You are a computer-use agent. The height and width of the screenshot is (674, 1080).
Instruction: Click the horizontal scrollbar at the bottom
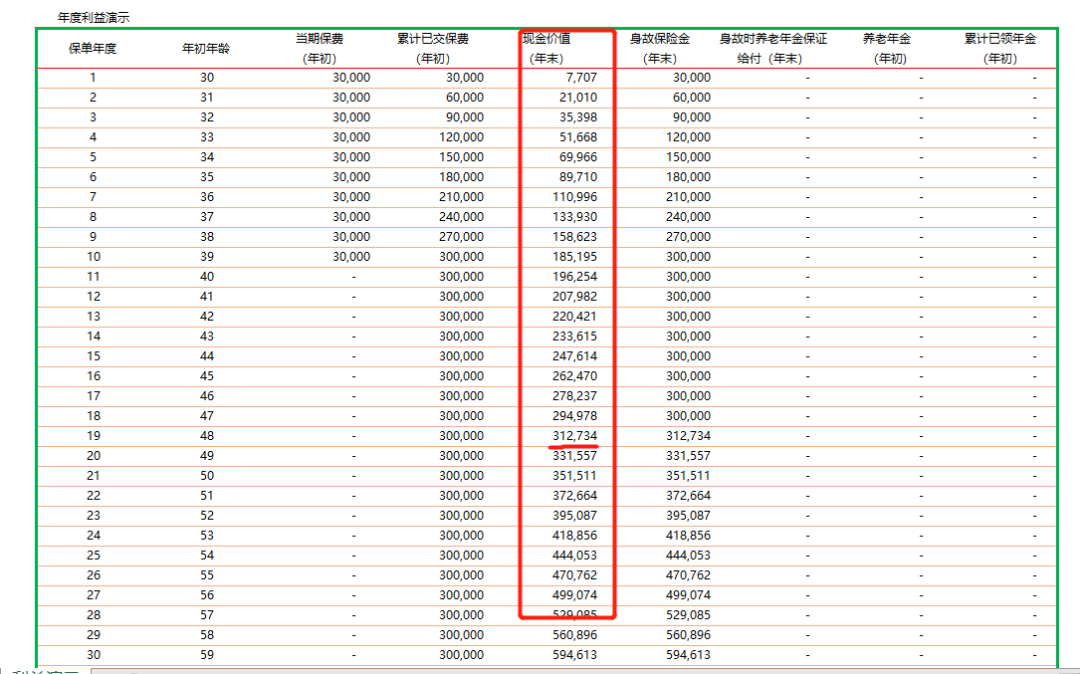tap(500, 670)
